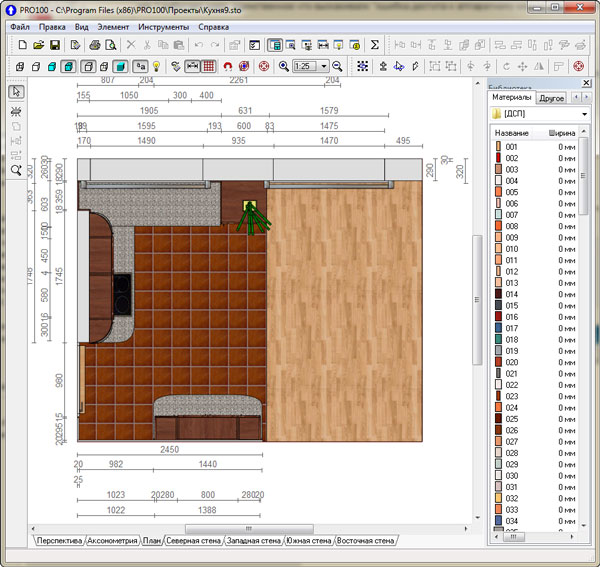Toggle the red grid display button
The image size is (600, 567).
coord(209,66)
